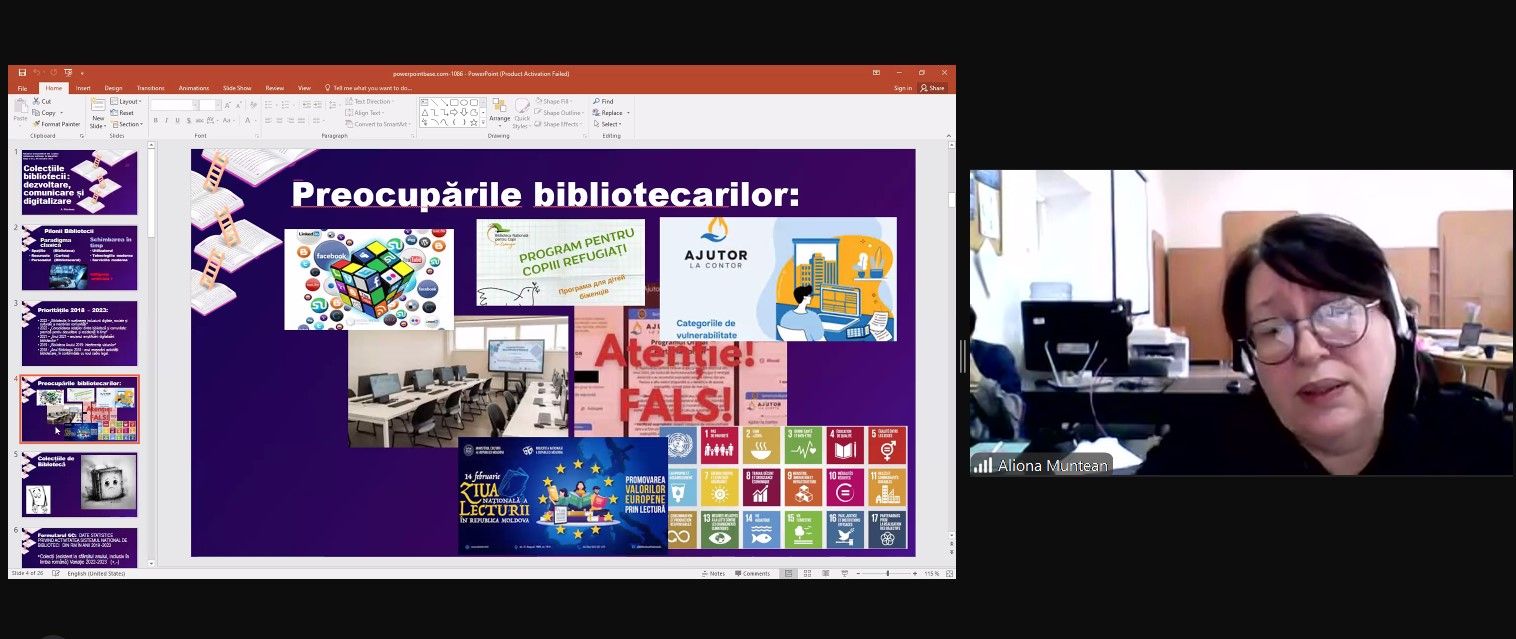
Task: Switch to the Design ribbon tab
Action: point(113,88)
